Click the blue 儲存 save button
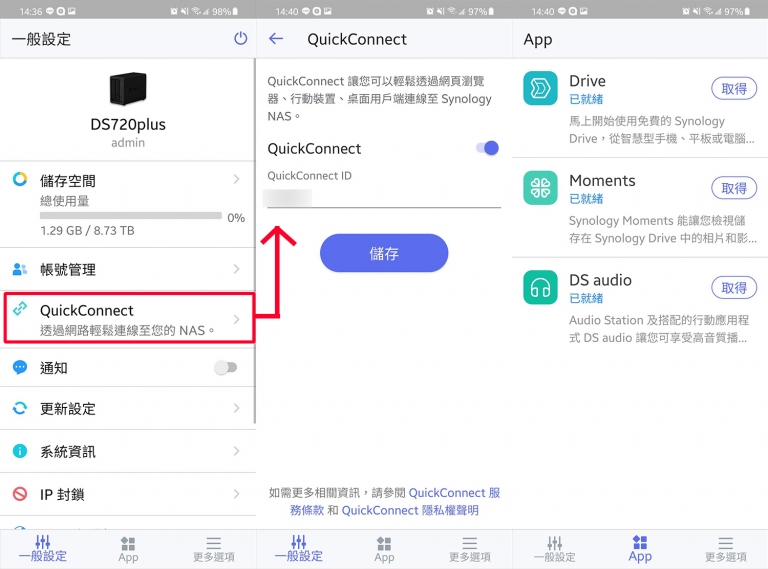Image resolution: width=768 pixels, height=569 pixels. 384,253
